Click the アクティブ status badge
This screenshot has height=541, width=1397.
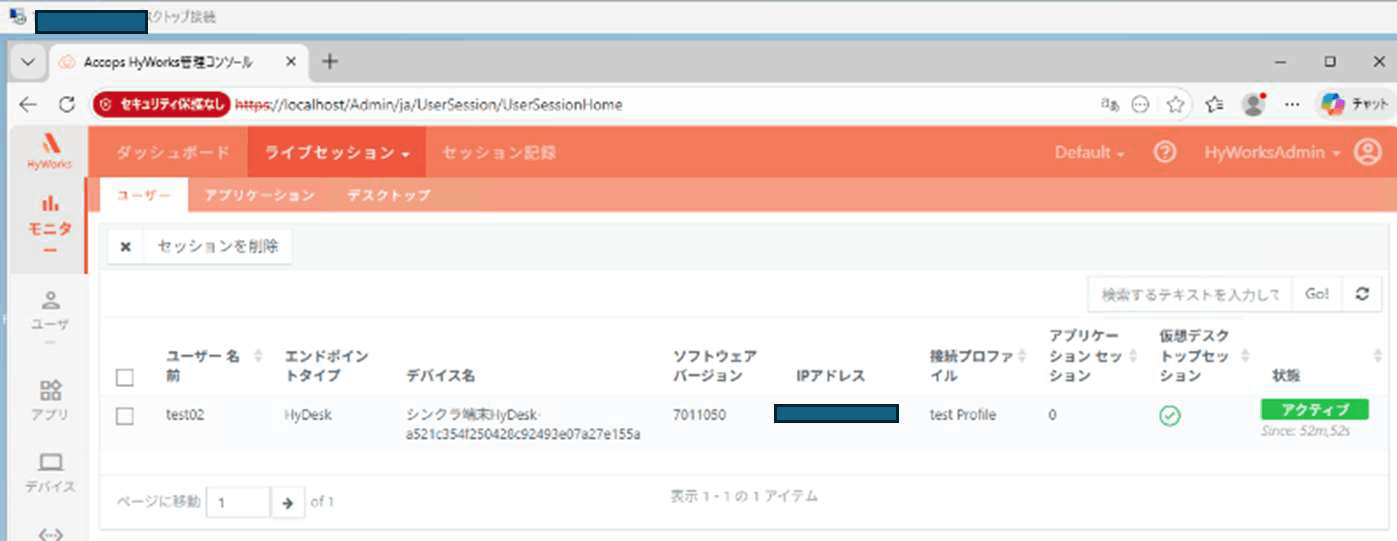pos(1315,410)
